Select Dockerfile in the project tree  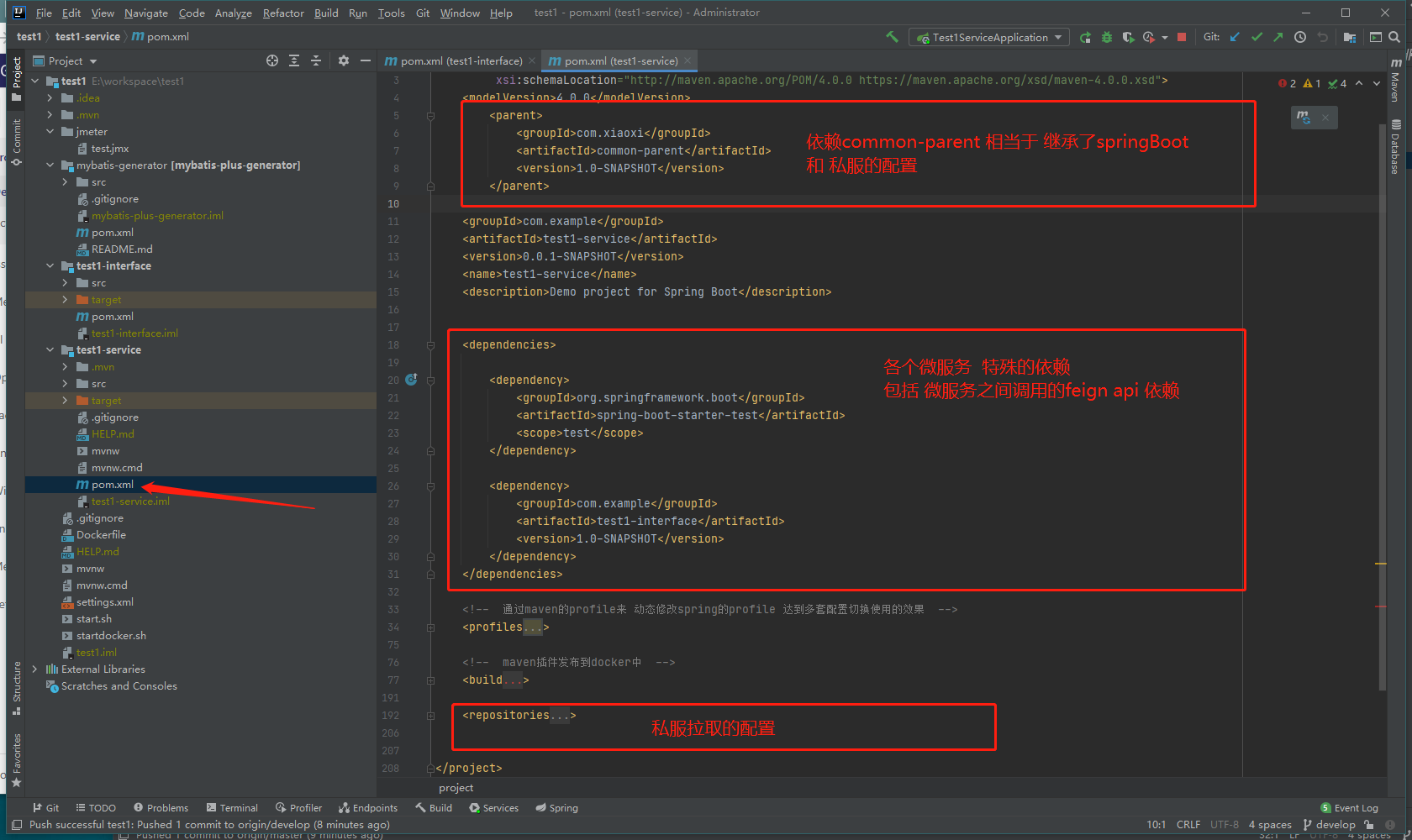101,535
